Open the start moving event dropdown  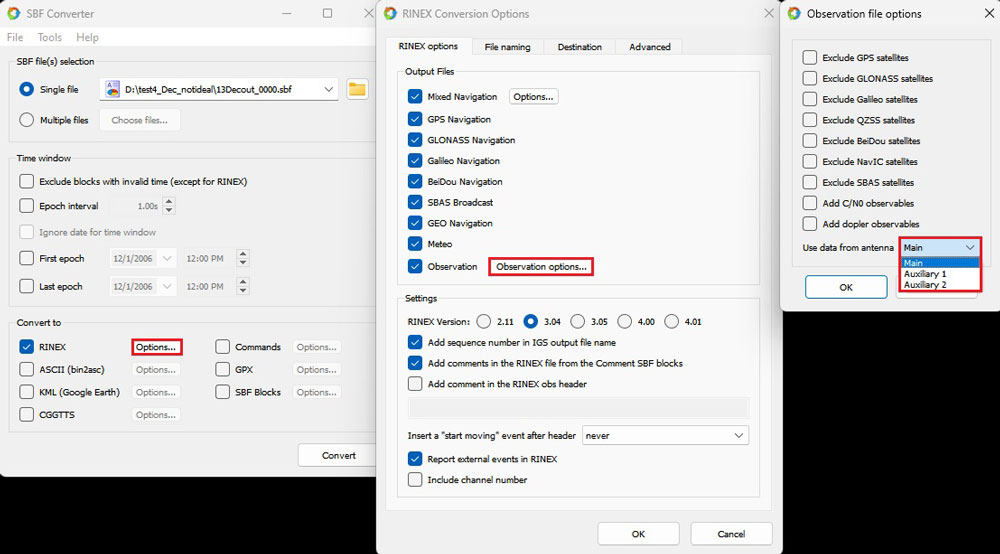[739, 436]
